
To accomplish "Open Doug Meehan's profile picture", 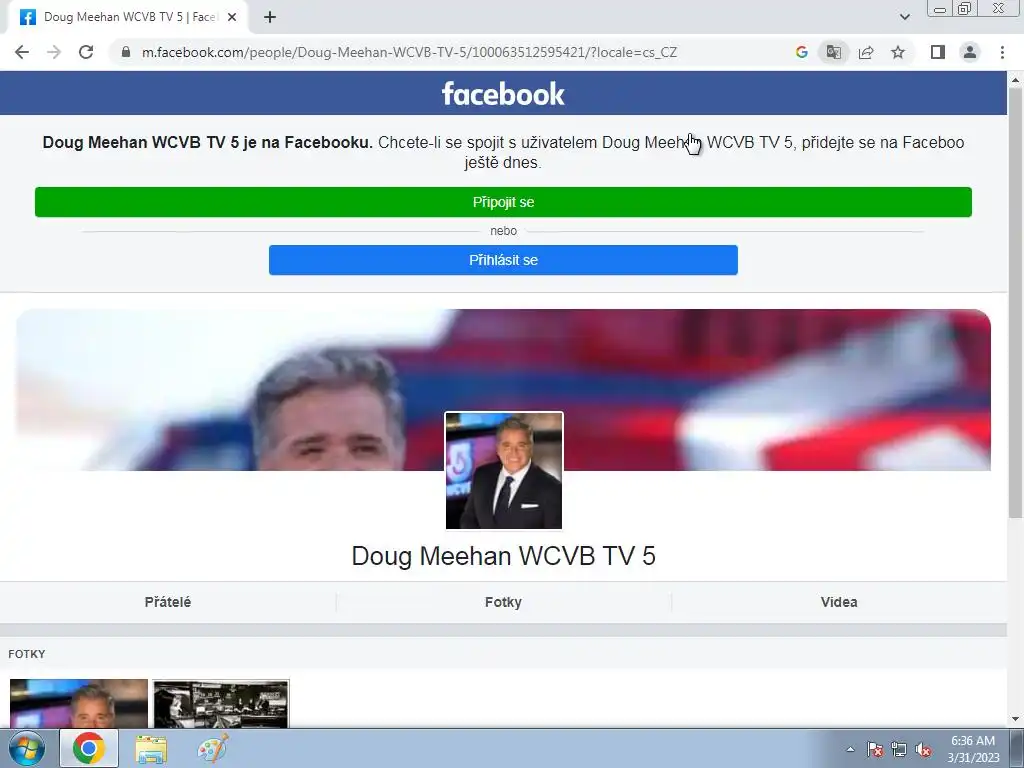I will click(504, 470).
